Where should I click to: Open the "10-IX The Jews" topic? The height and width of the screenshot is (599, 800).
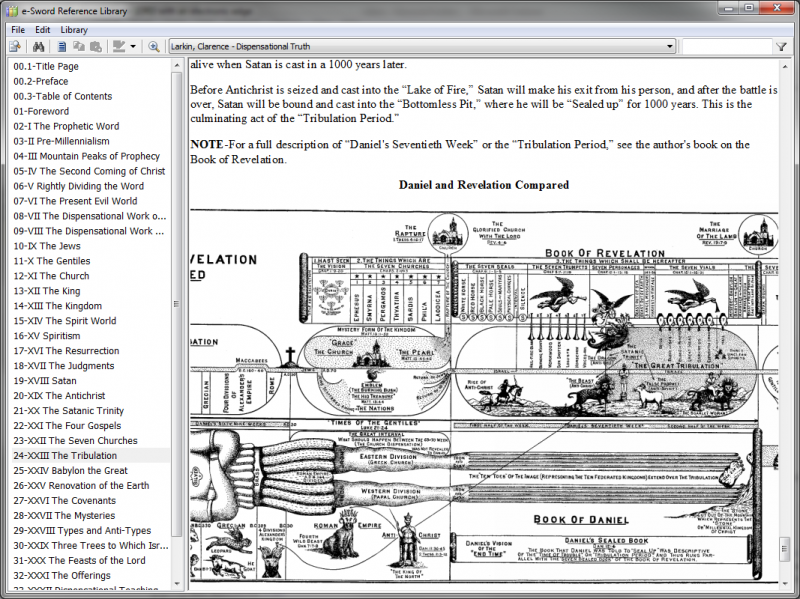click(47, 246)
